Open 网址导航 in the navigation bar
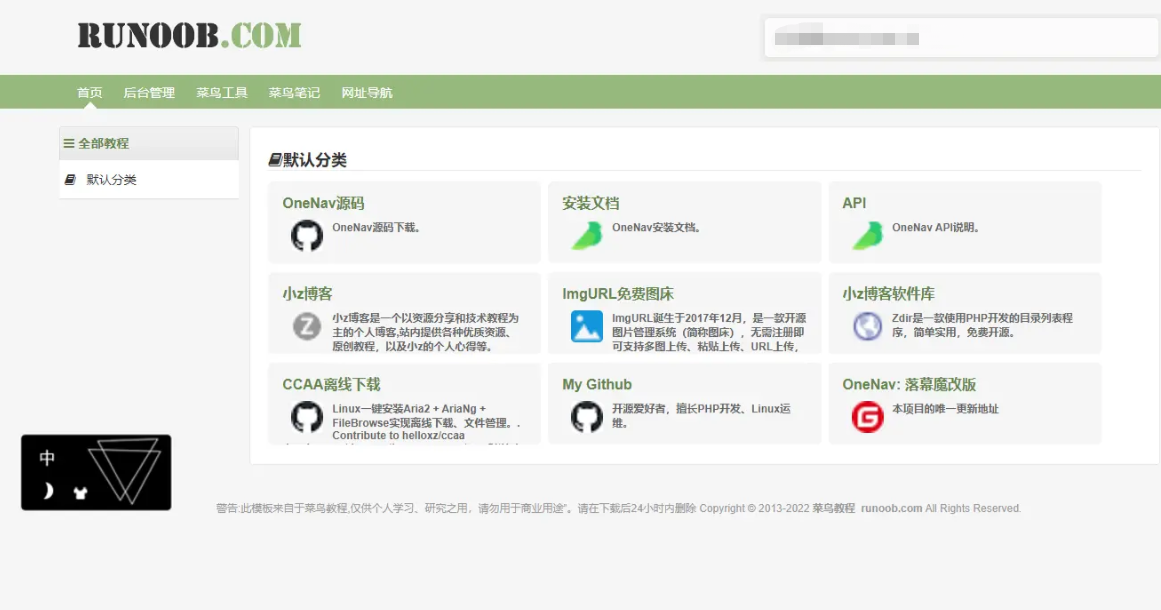This screenshot has height=610, width=1161. point(367,93)
